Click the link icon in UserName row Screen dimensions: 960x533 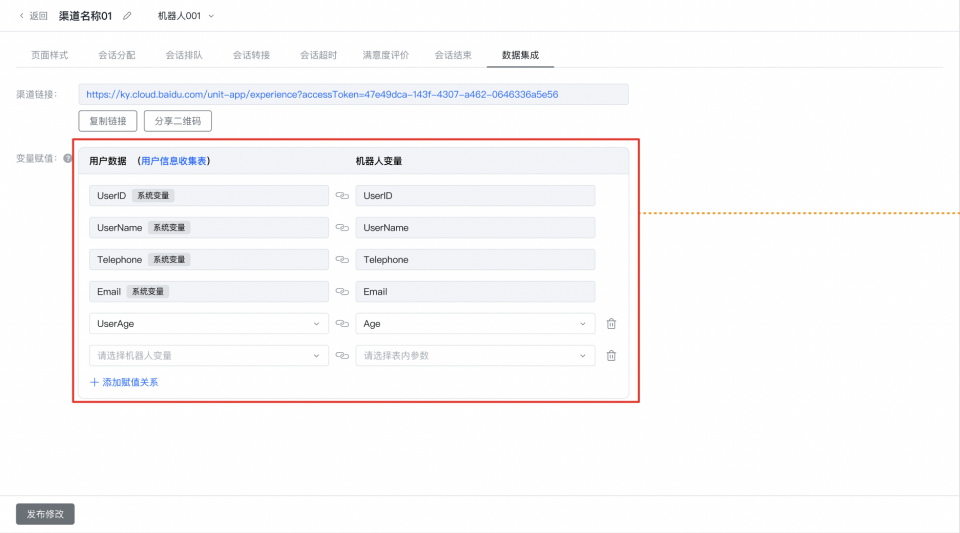[342, 228]
